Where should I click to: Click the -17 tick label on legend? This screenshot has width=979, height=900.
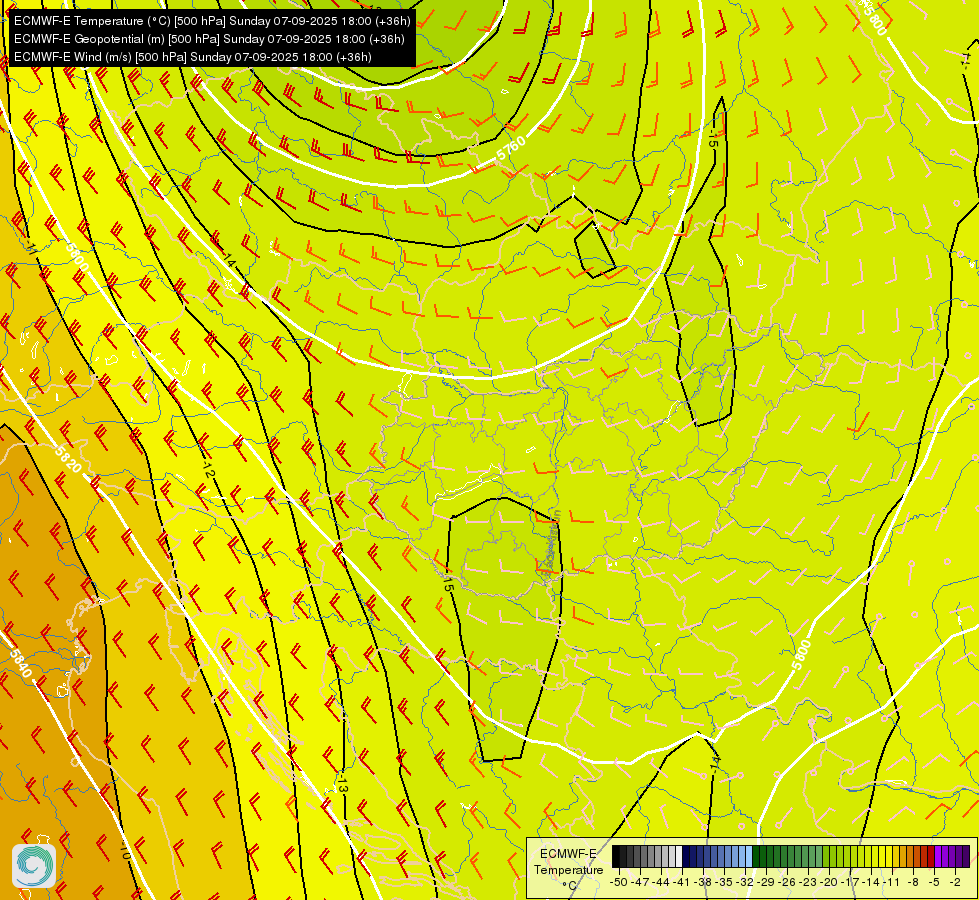[x=850, y=883]
